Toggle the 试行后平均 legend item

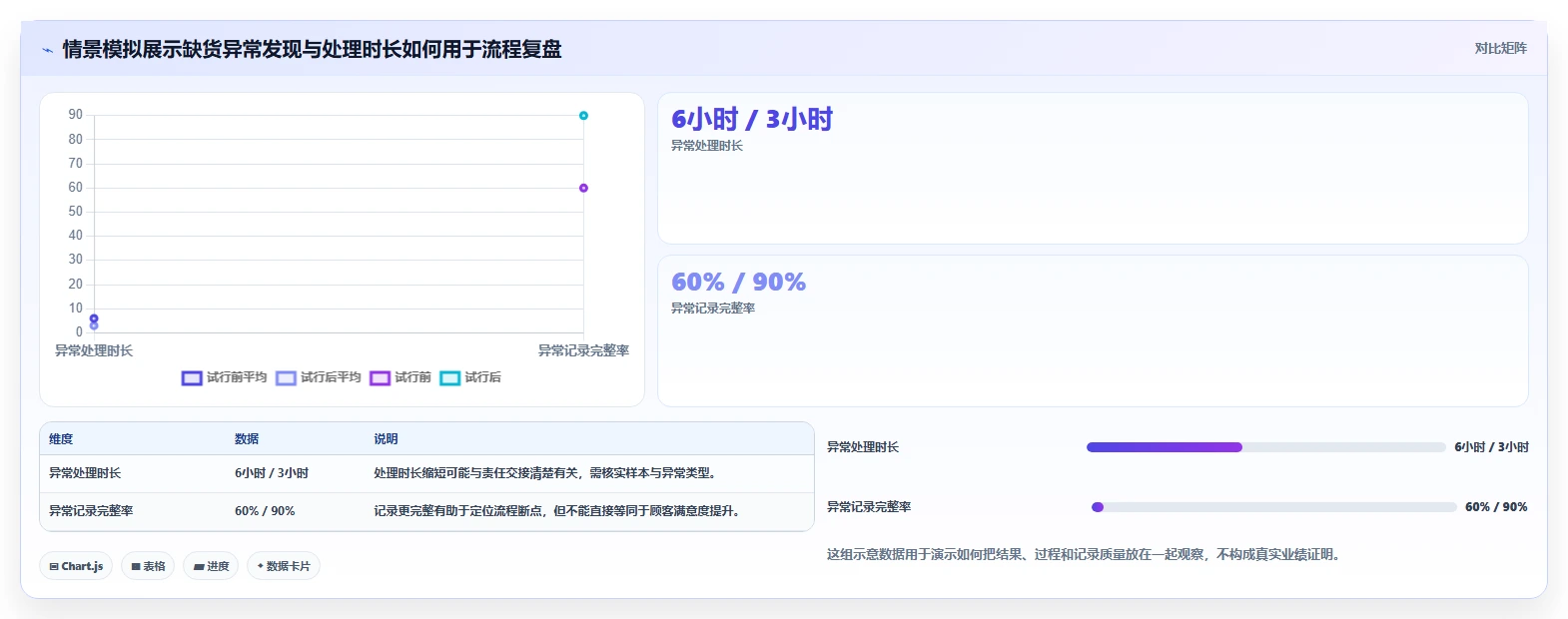pos(318,377)
